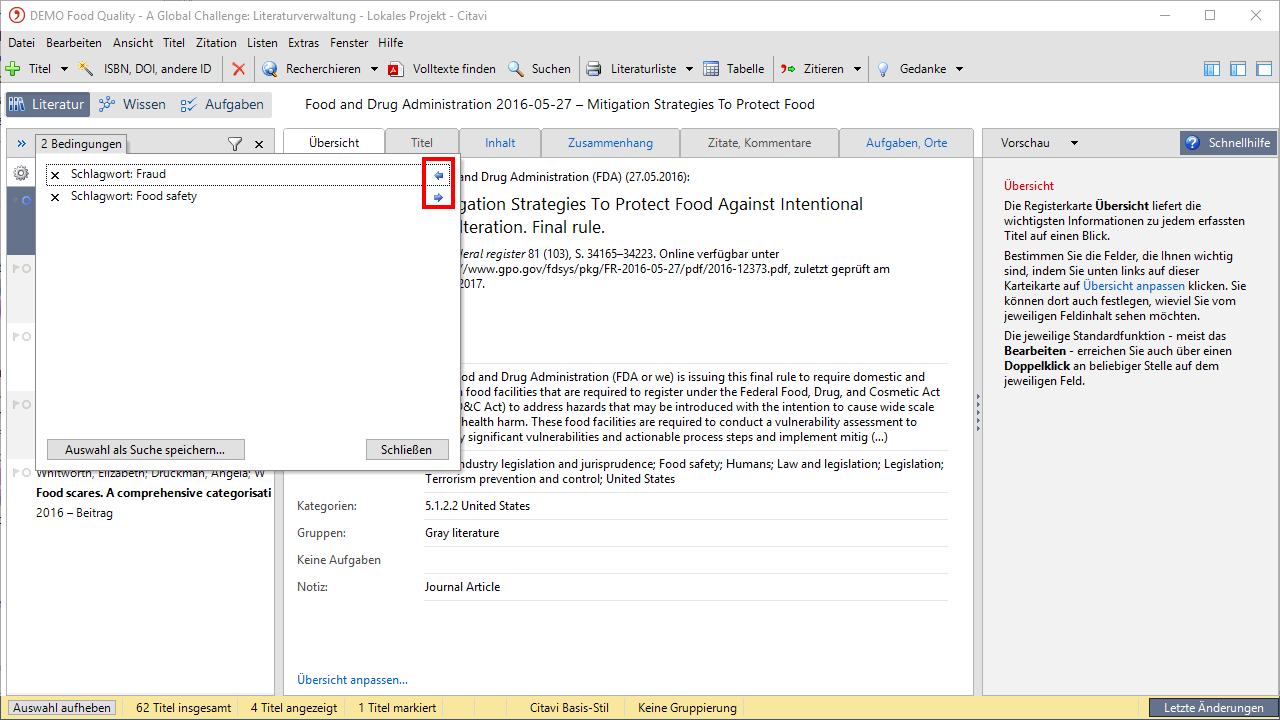The height and width of the screenshot is (720, 1280).
Task: Open the Vorschau dropdown
Action: coord(1074,143)
